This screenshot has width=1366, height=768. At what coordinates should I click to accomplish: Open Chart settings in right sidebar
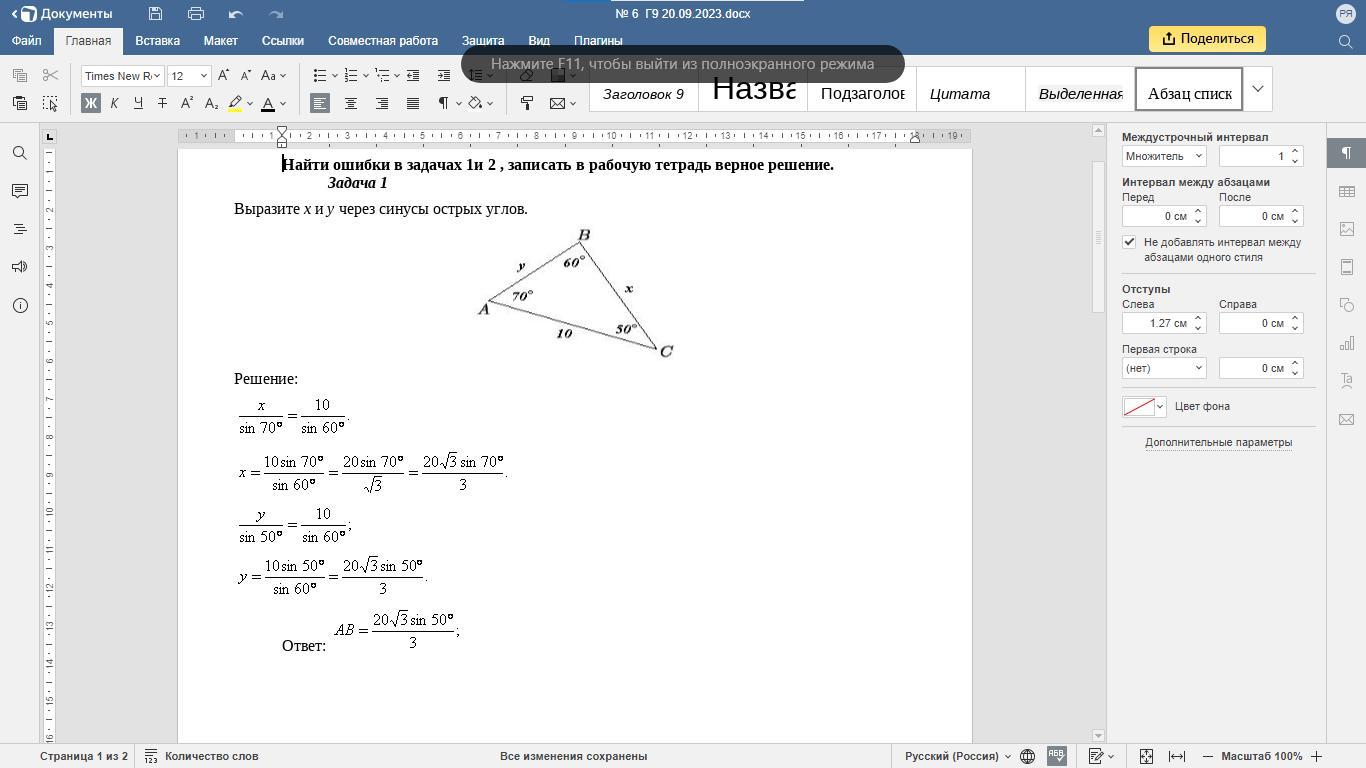(x=1347, y=343)
